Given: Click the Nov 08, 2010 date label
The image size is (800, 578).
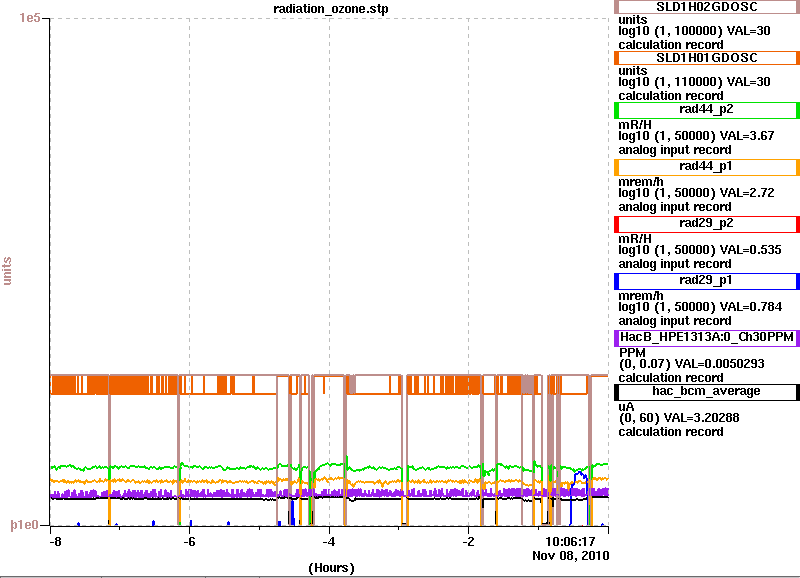Looking at the screenshot, I should (570, 556).
